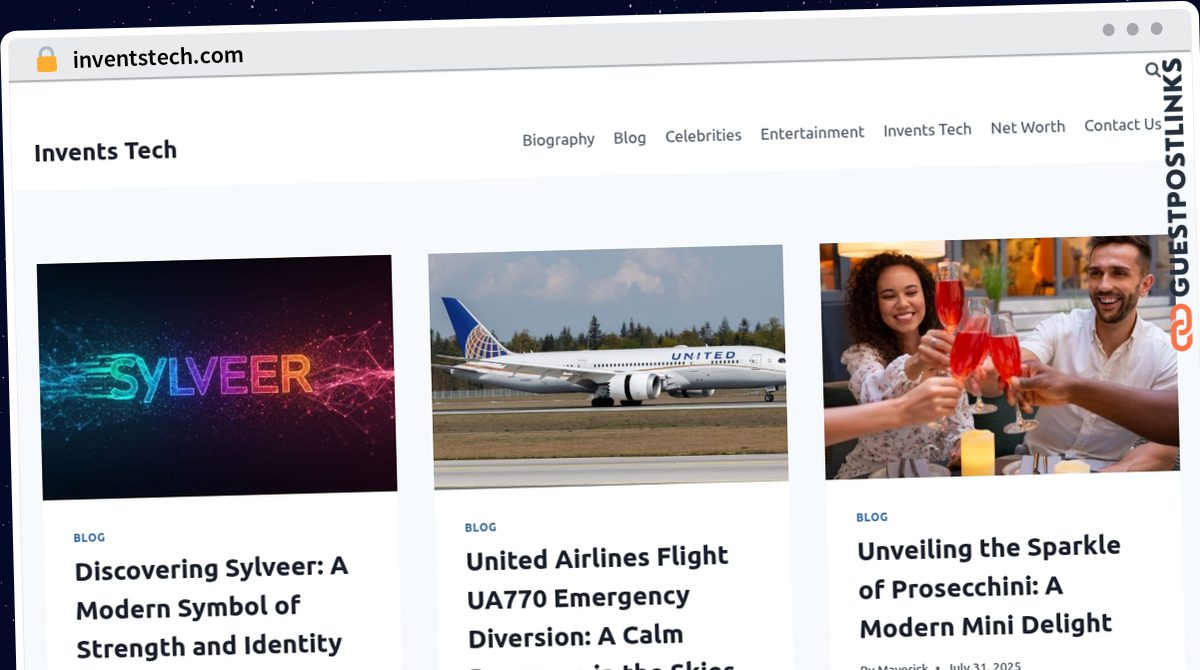Click the middle gray window dot
The image size is (1200, 670).
(x=1132, y=30)
